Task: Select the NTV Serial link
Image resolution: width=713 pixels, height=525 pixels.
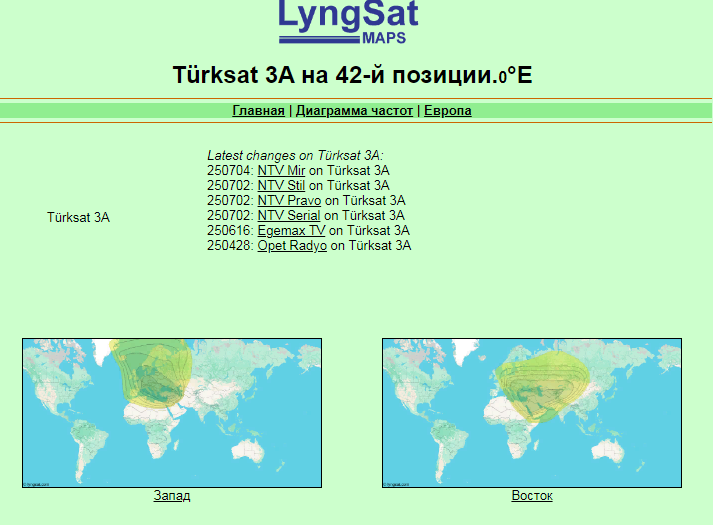Action: [289, 215]
